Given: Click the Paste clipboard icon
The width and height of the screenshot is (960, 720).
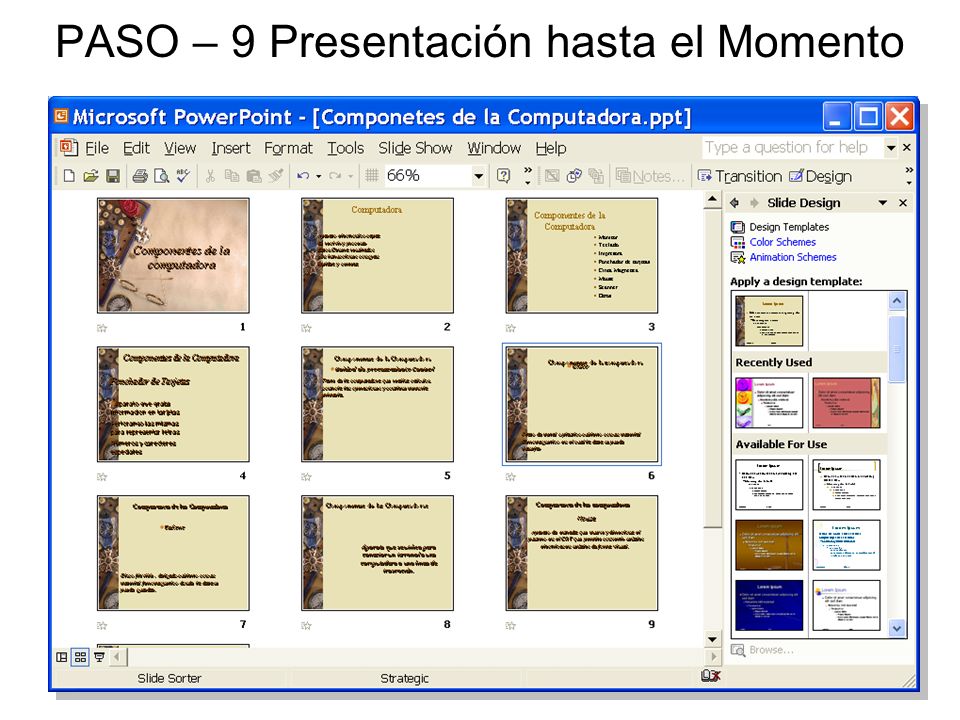Looking at the screenshot, I should tap(253, 176).
